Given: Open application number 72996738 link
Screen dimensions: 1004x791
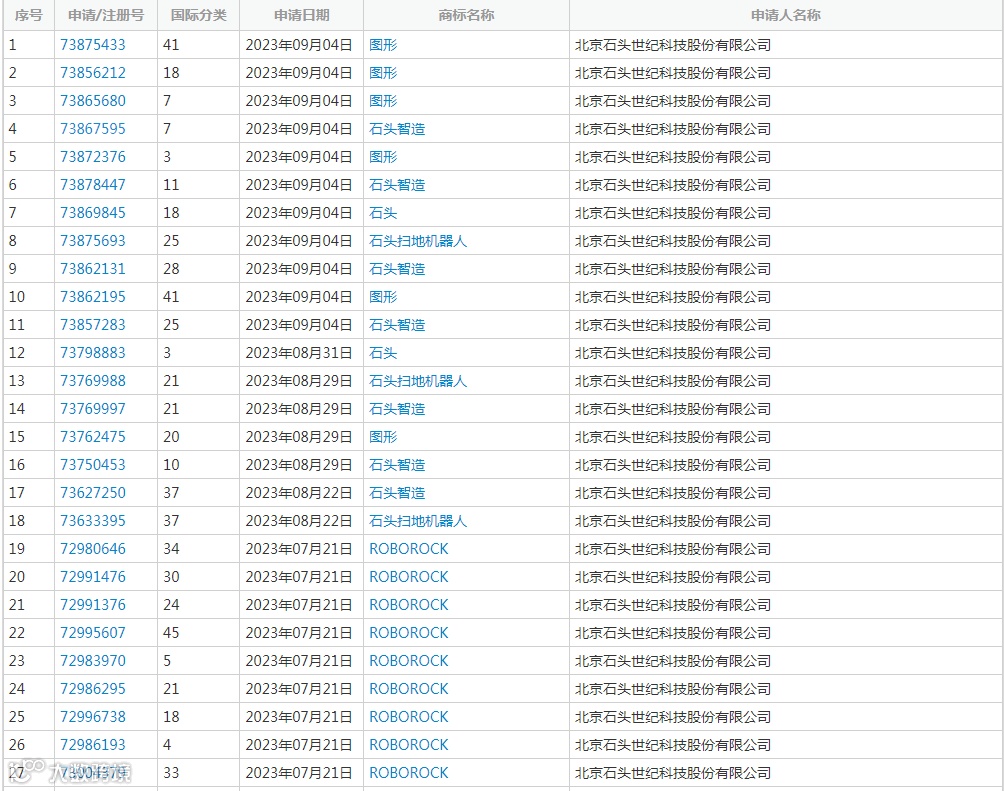Looking at the screenshot, I should [93, 717].
